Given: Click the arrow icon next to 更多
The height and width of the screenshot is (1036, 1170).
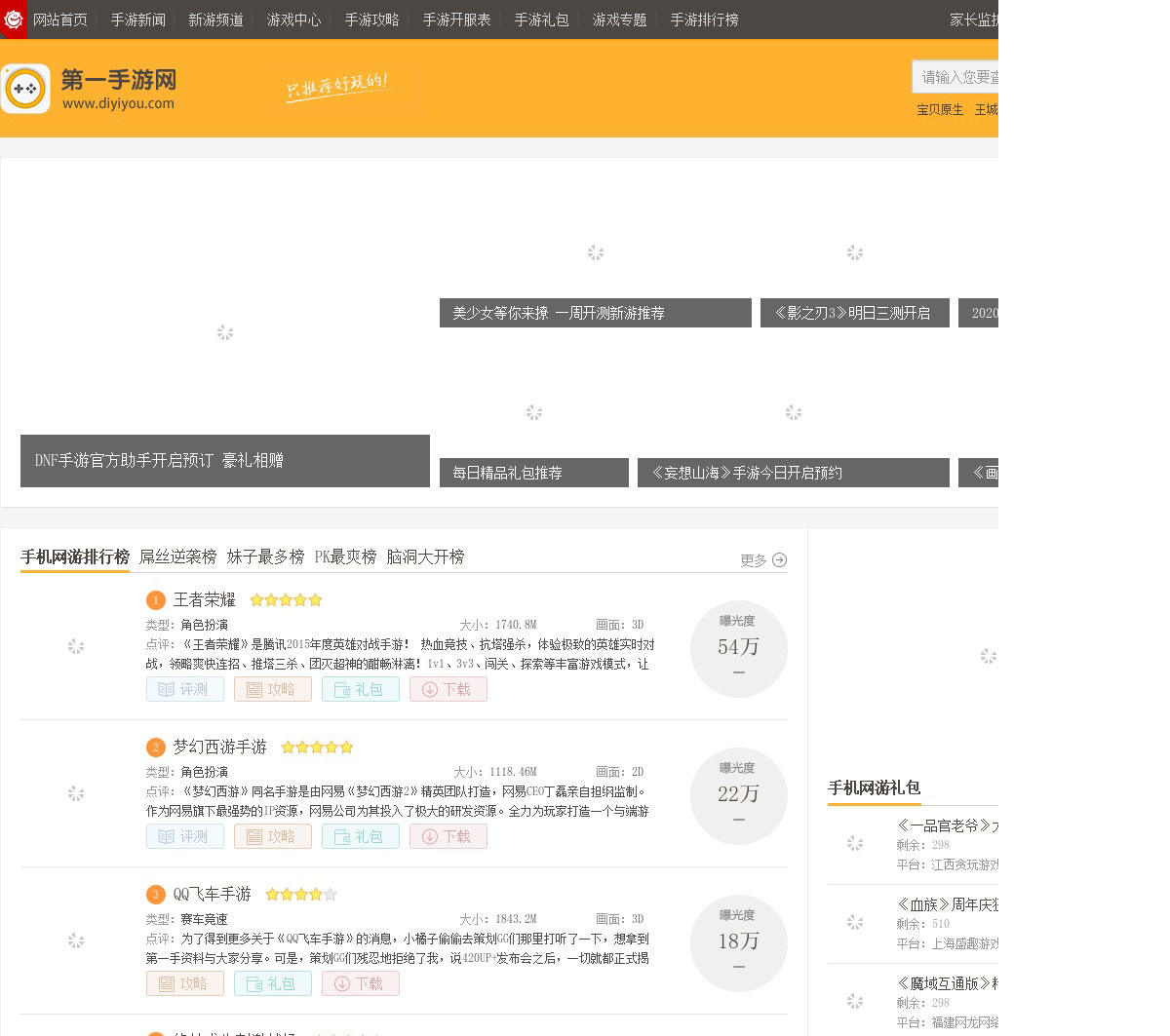Looking at the screenshot, I should (x=779, y=560).
